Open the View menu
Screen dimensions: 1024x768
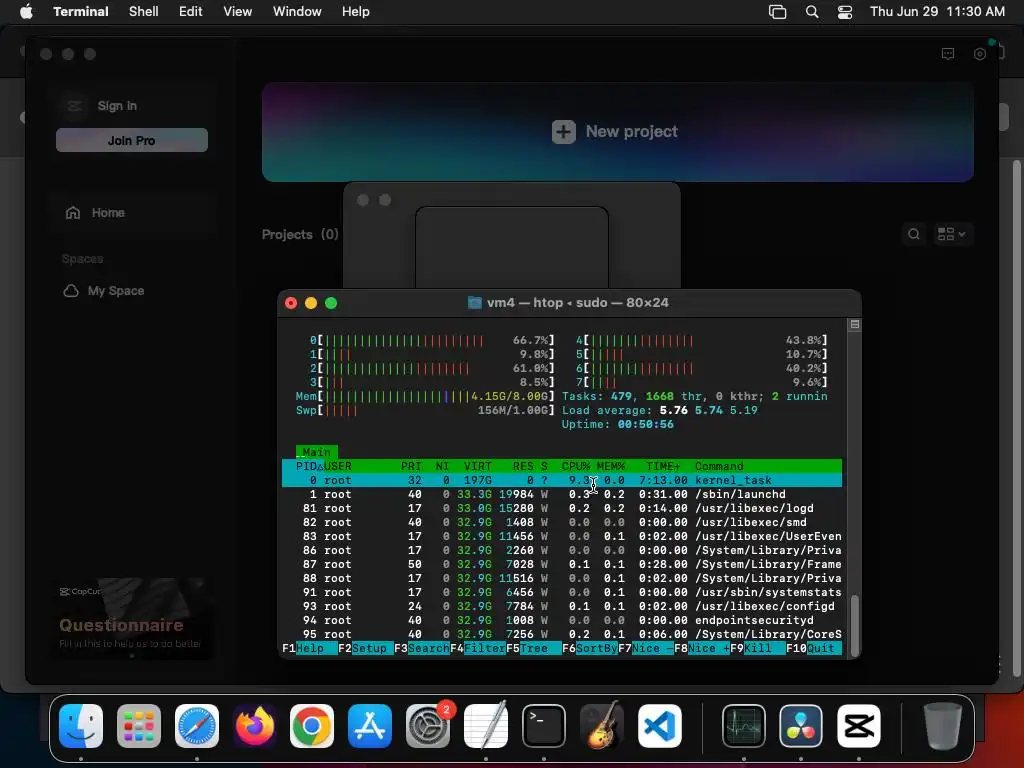click(x=238, y=11)
